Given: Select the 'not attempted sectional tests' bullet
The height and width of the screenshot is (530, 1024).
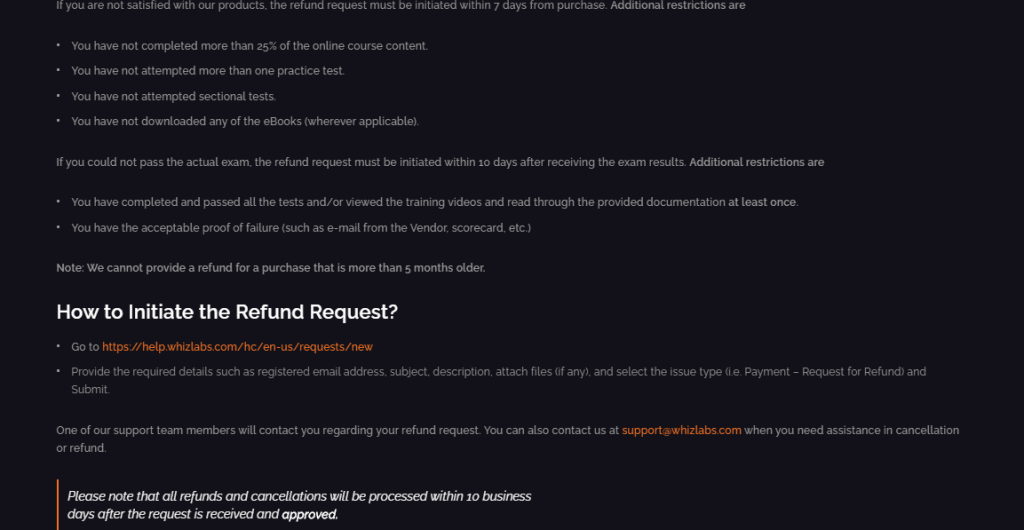Looking at the screenshot, I should point(174,96).
